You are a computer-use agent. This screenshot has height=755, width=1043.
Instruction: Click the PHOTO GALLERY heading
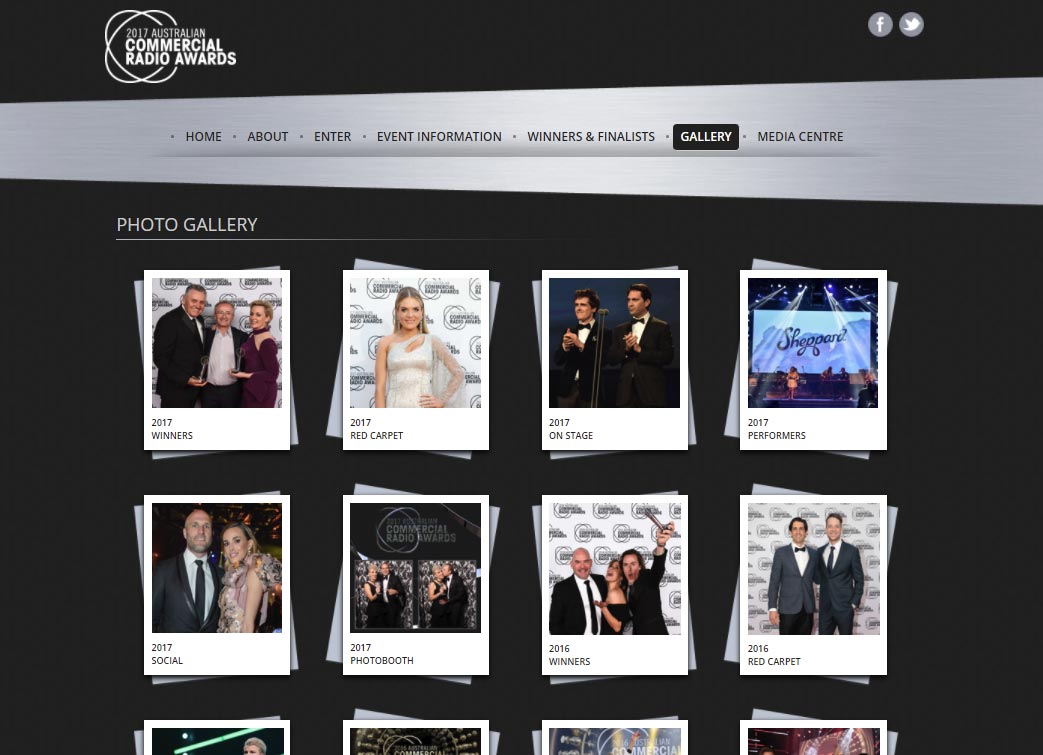tap(187, 224)
